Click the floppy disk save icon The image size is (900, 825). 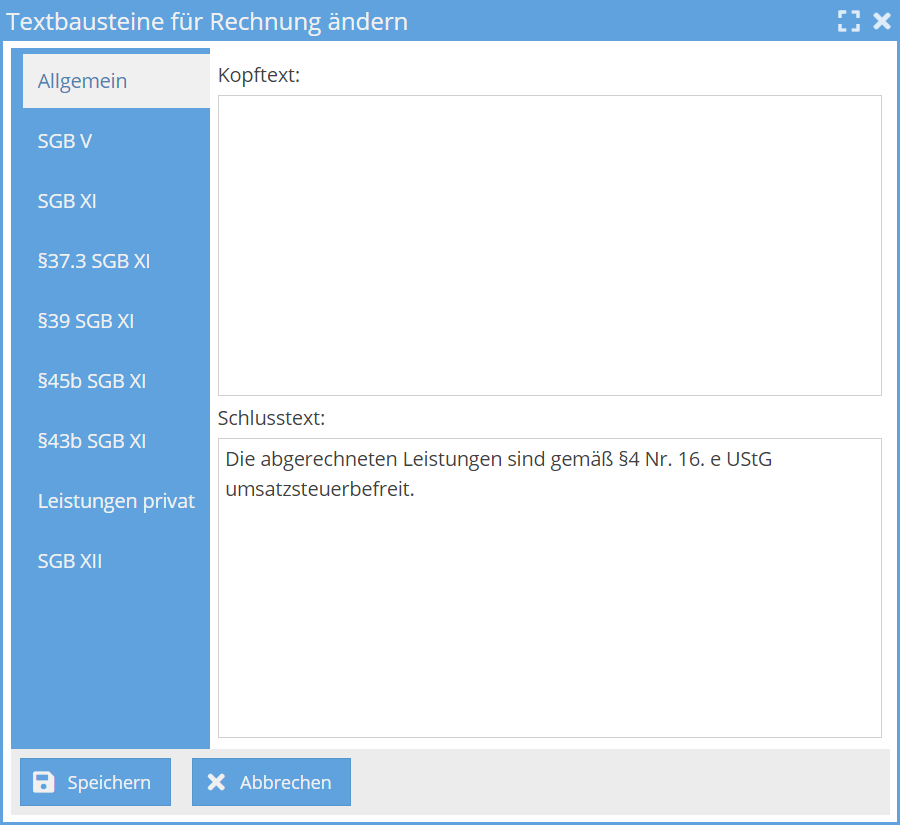click(44, 782)
